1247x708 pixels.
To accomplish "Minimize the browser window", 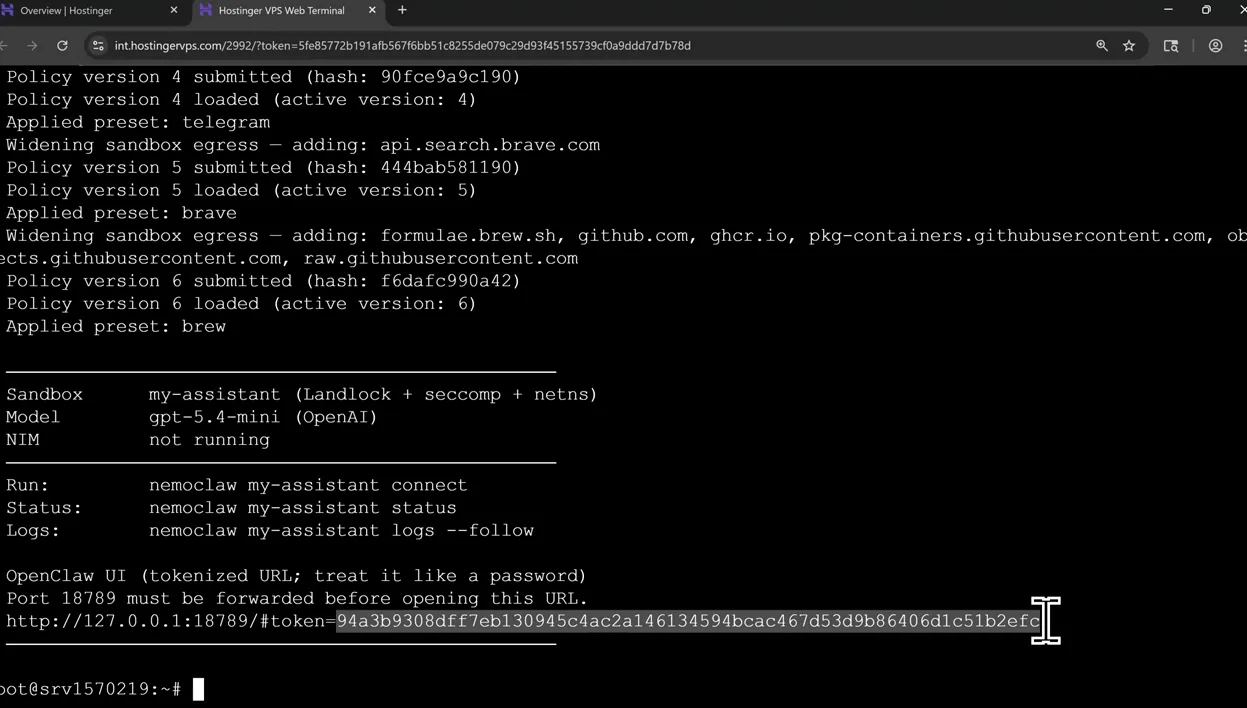I will point(1167,10).
